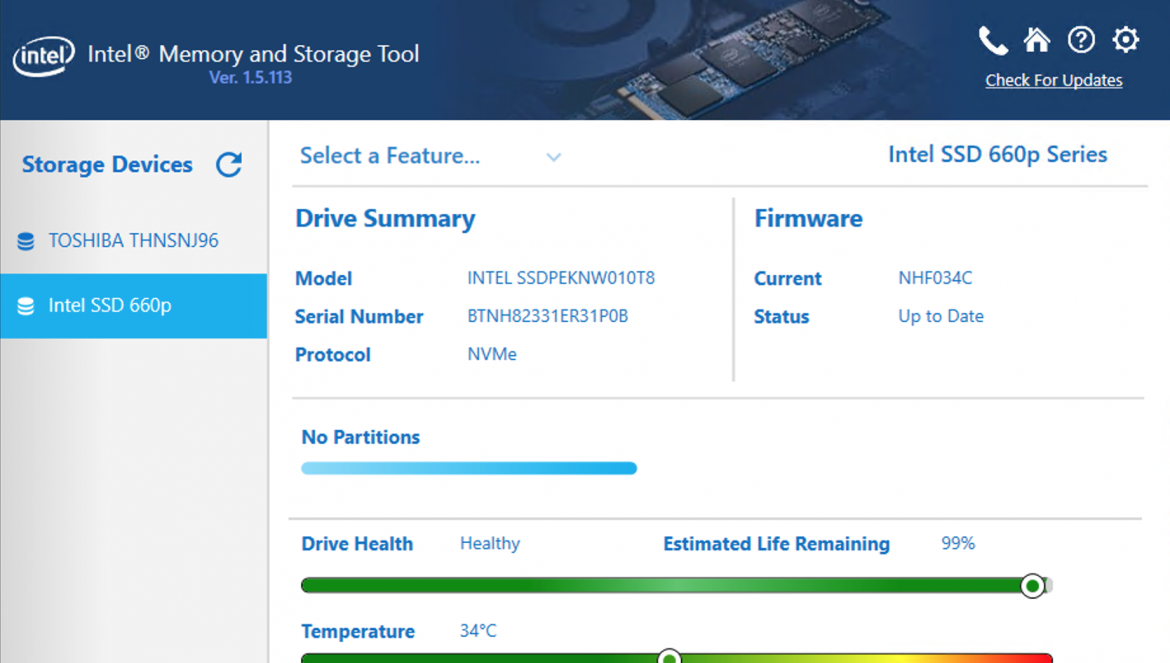Click the Storage Devices heading
Viewport: 1170px width, 663px height.
[x=107, y=164]
